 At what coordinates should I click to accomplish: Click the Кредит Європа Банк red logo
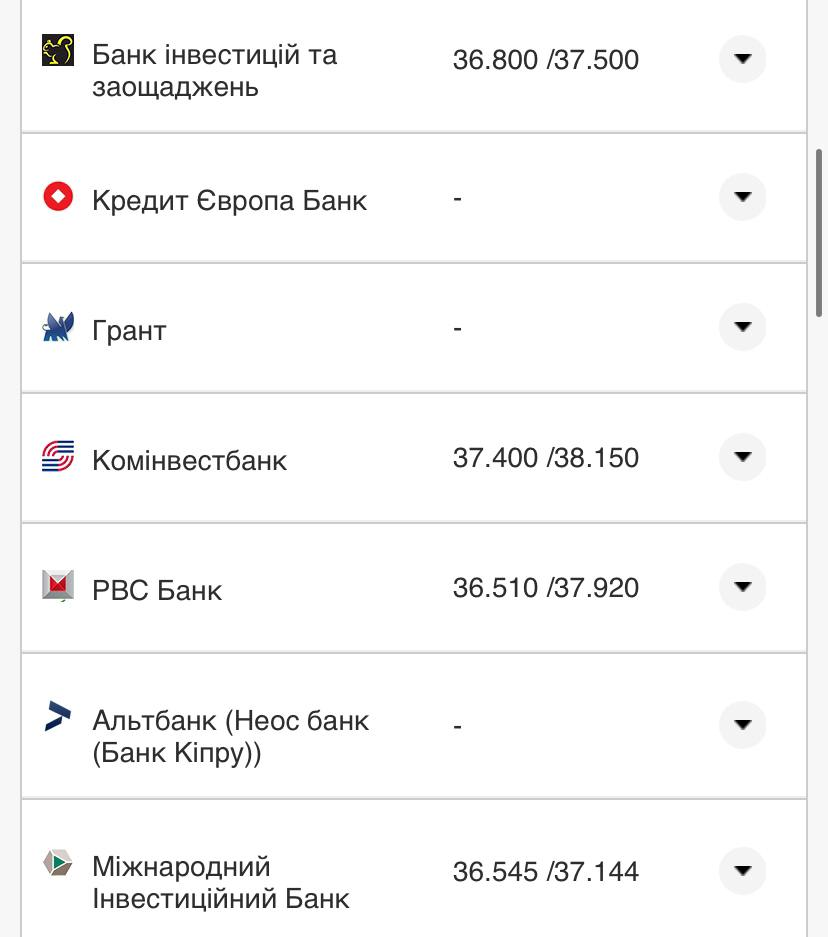pos(58,196)
